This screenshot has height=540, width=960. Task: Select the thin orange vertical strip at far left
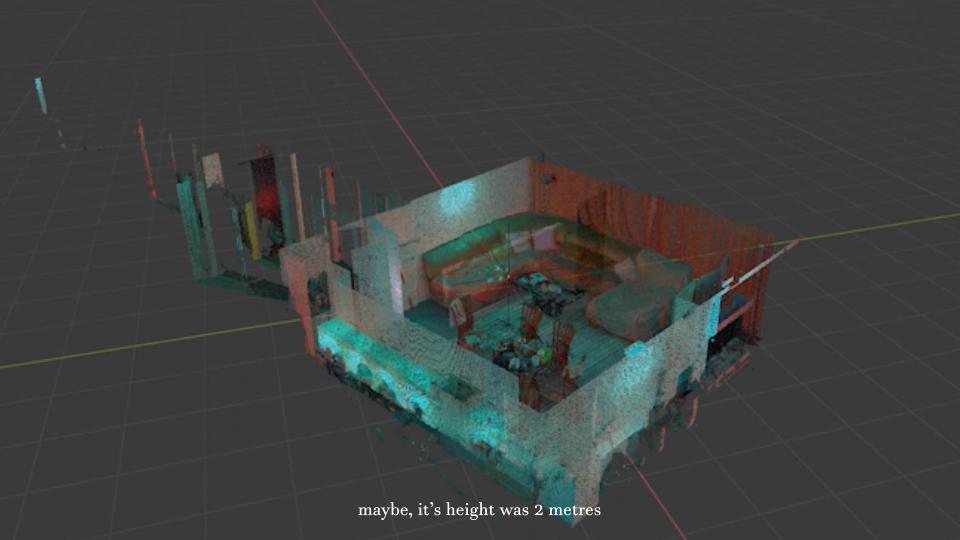coord(146,160)
